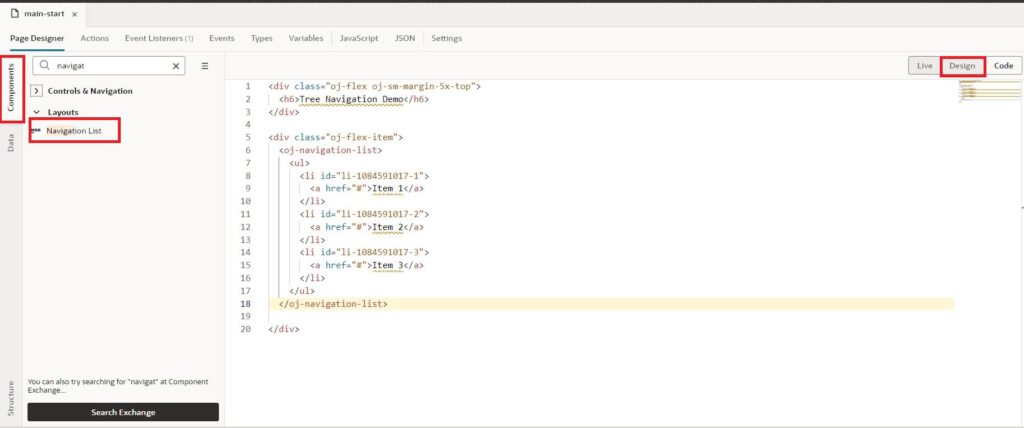Open the Event Listeners tab

click(159, 38)
